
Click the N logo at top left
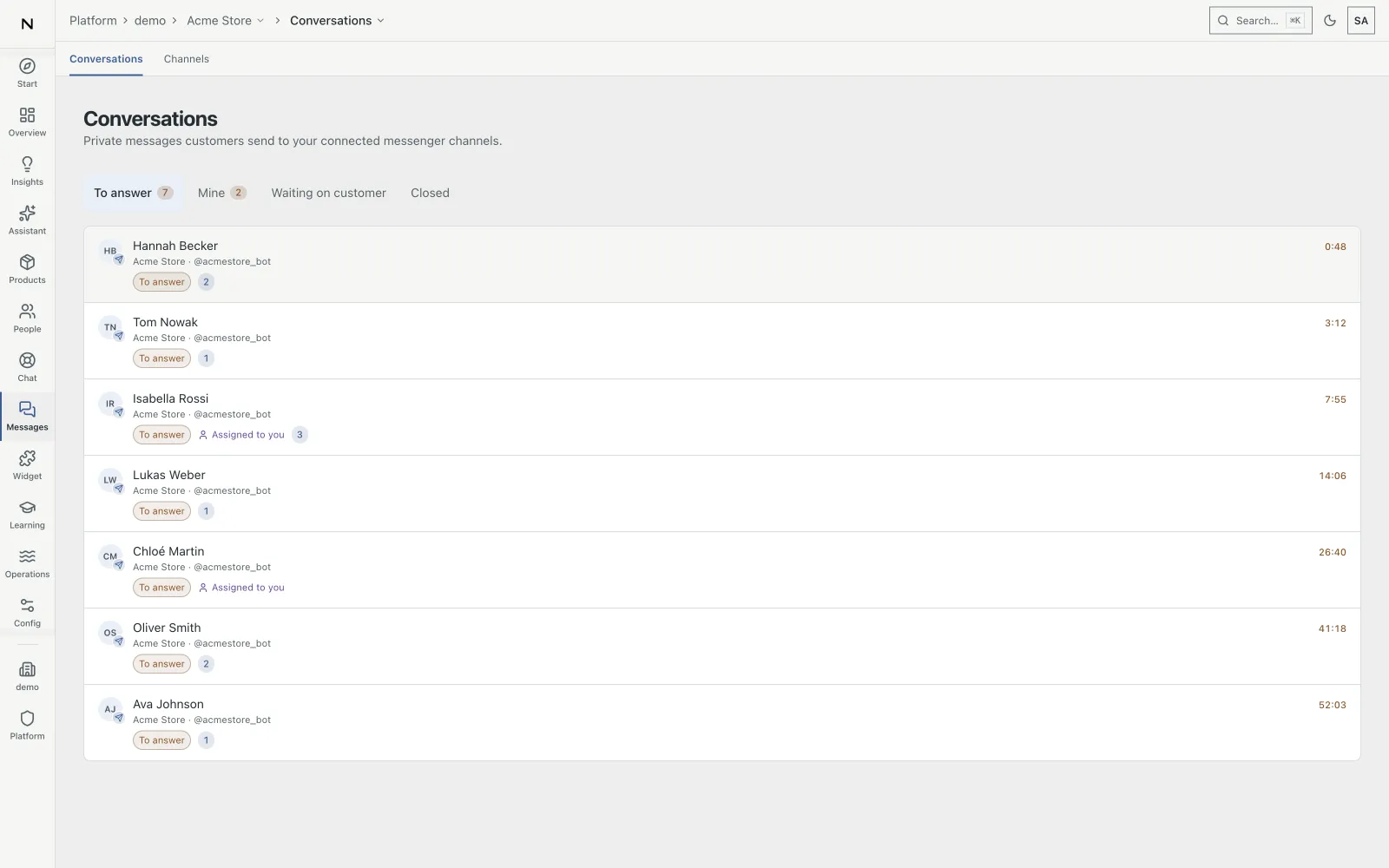[x=27, y=23]
